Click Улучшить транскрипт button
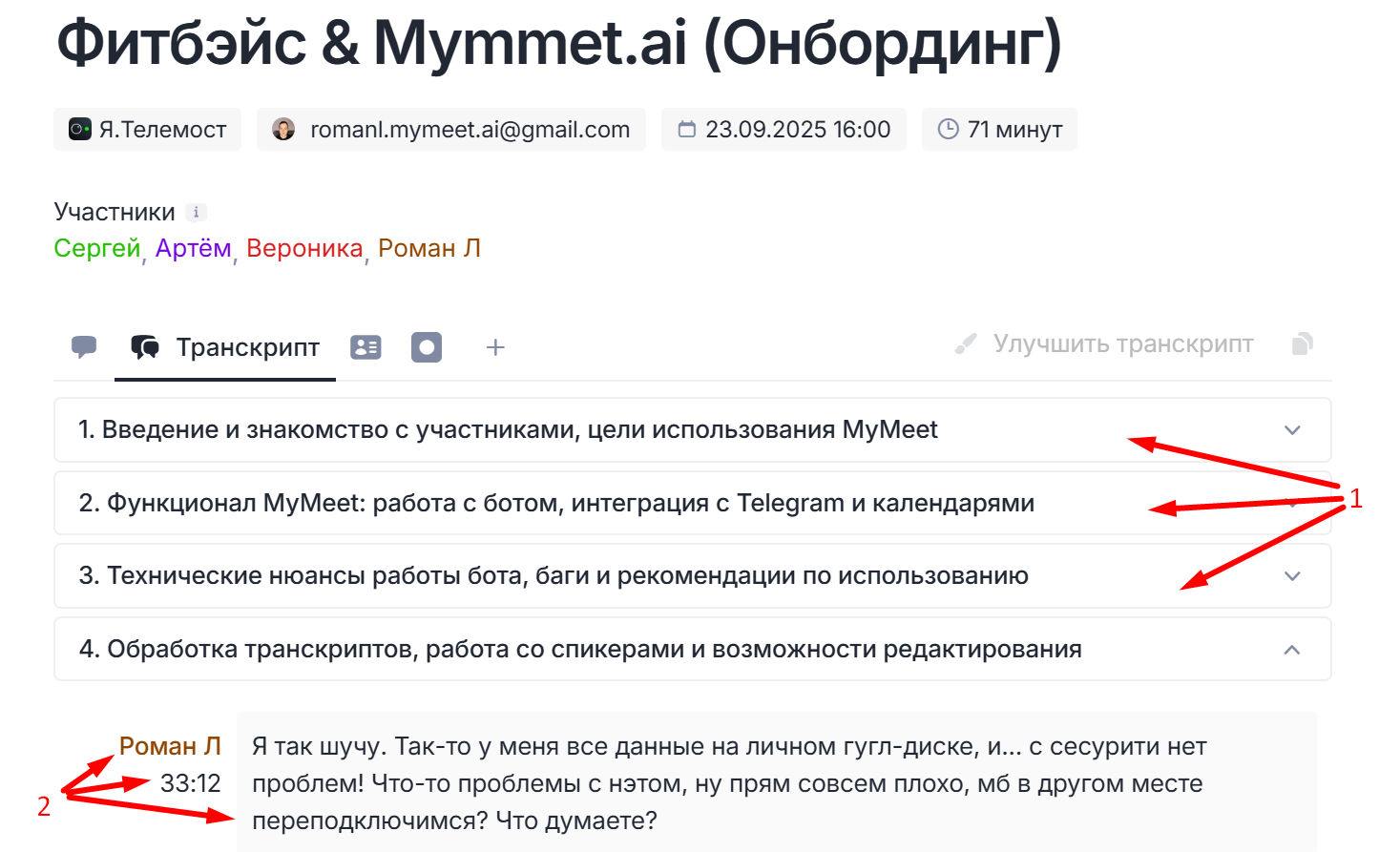 [1105, 343]
